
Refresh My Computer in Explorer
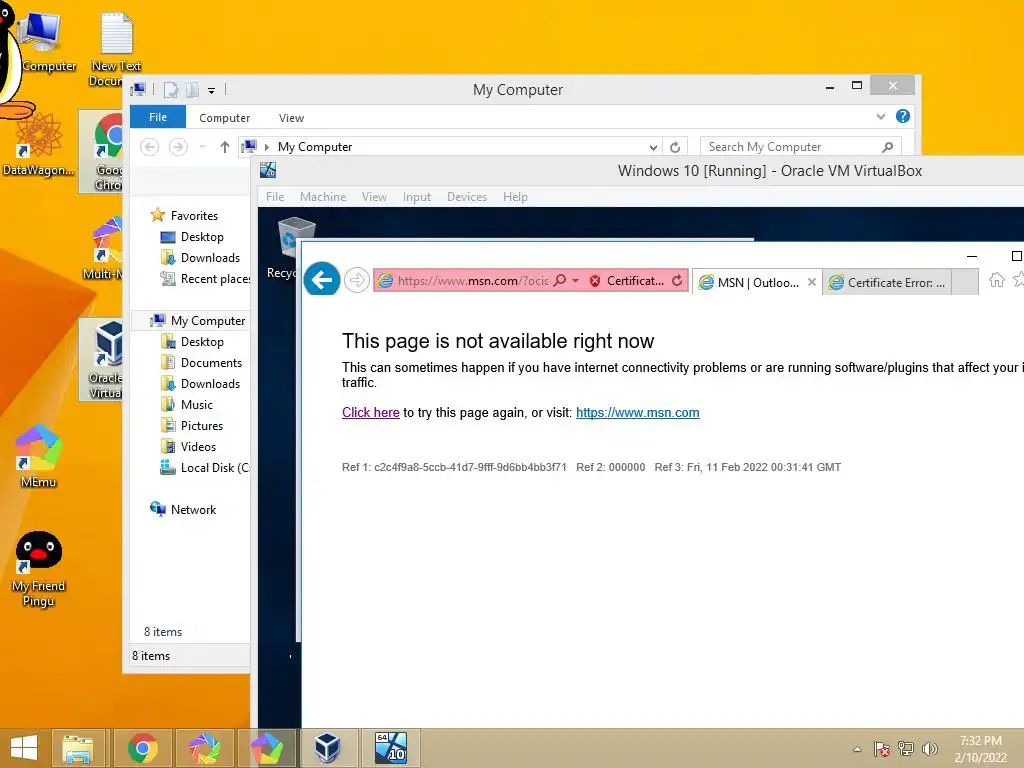[675, 147]
